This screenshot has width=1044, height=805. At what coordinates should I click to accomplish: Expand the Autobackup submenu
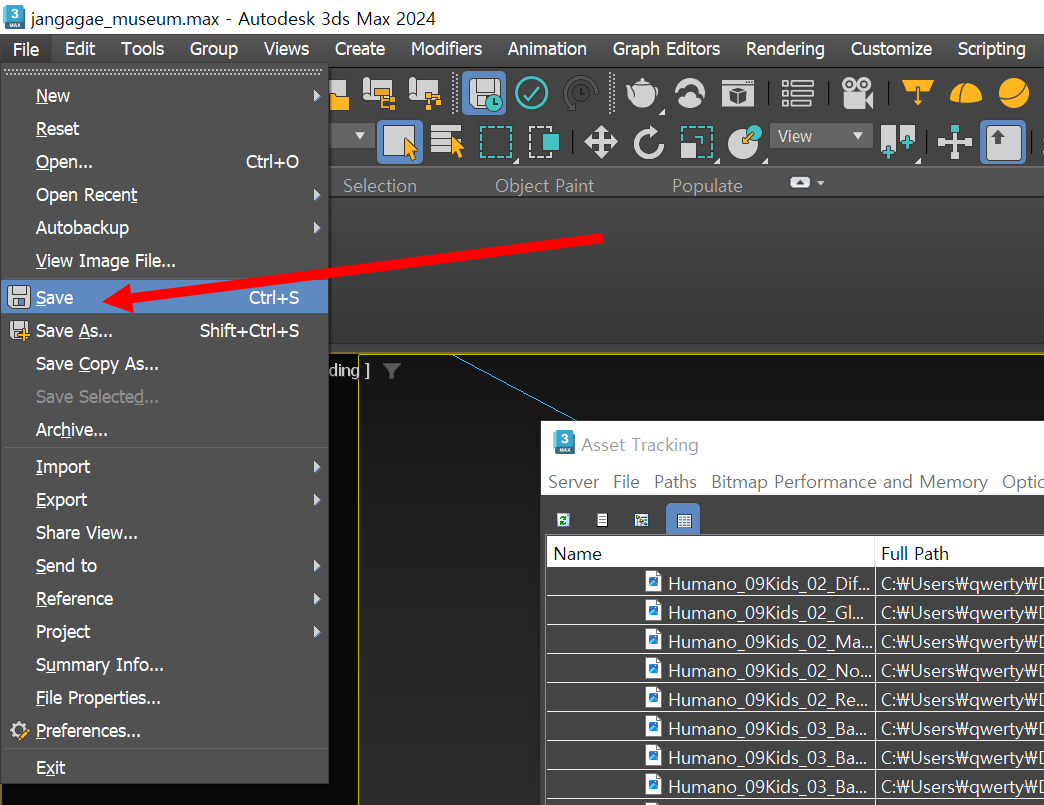point(317,228)
